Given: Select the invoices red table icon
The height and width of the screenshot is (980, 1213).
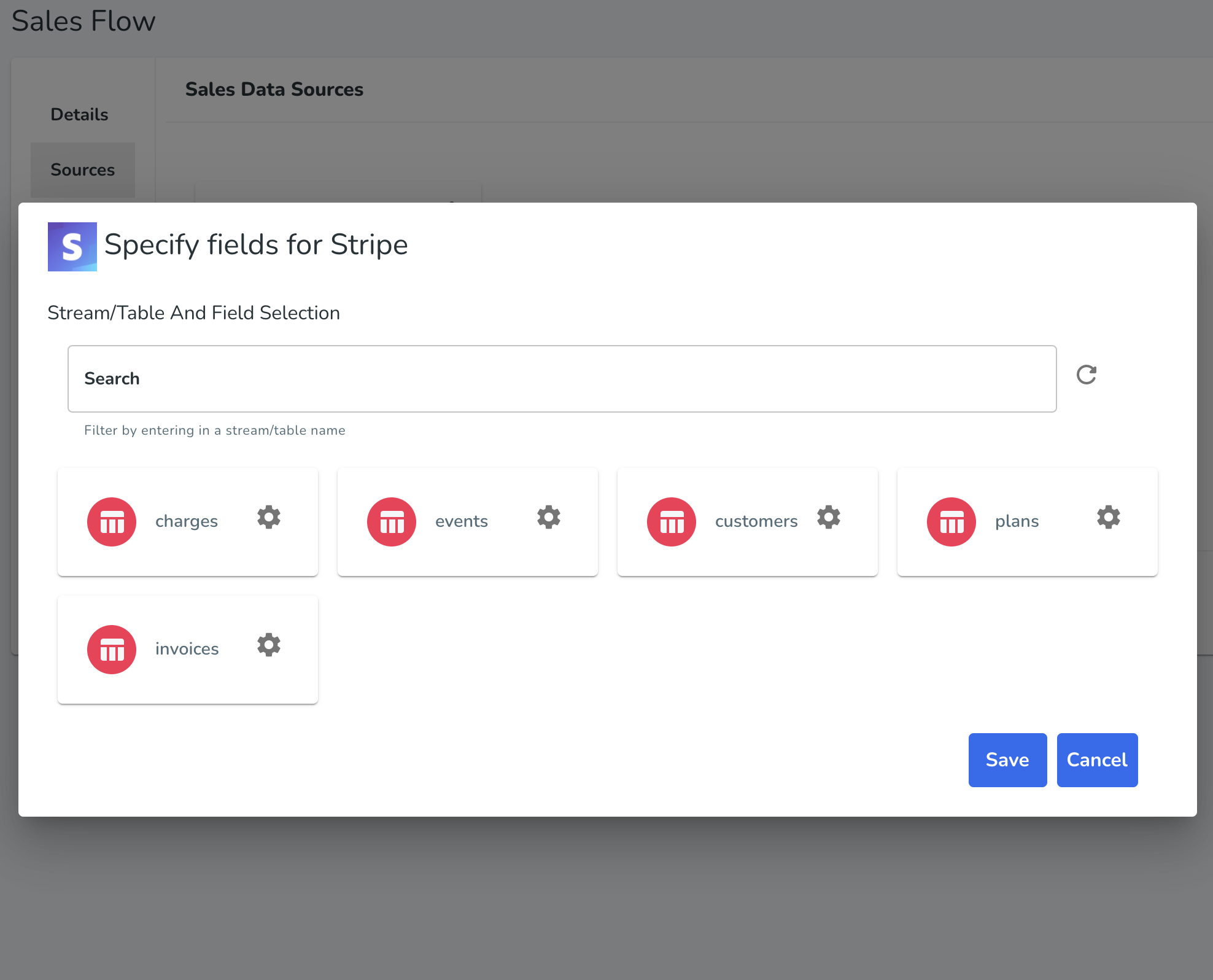Looking at the screenshot, I should 112,650.
